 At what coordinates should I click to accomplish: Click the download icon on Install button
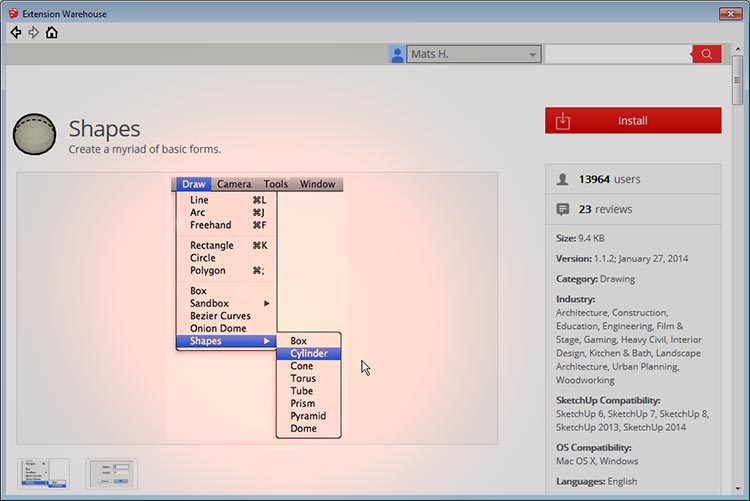coord(562,121)
